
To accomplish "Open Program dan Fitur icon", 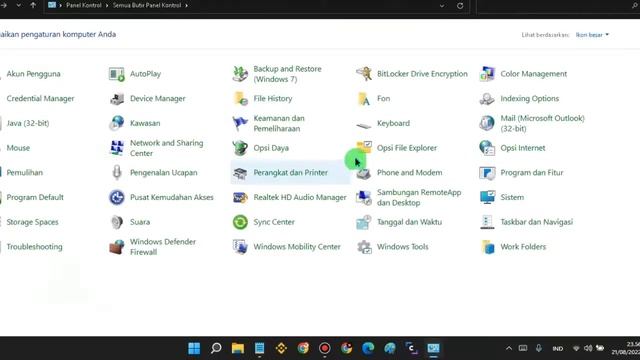I will click(x=487, y=173).
